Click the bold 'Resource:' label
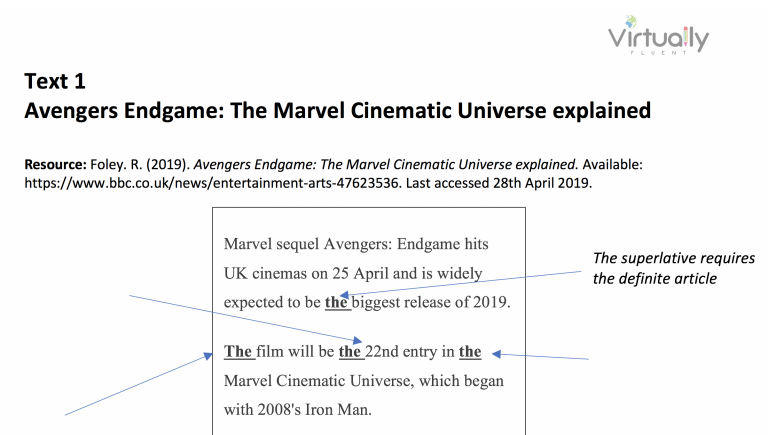 tap(55, 164)
